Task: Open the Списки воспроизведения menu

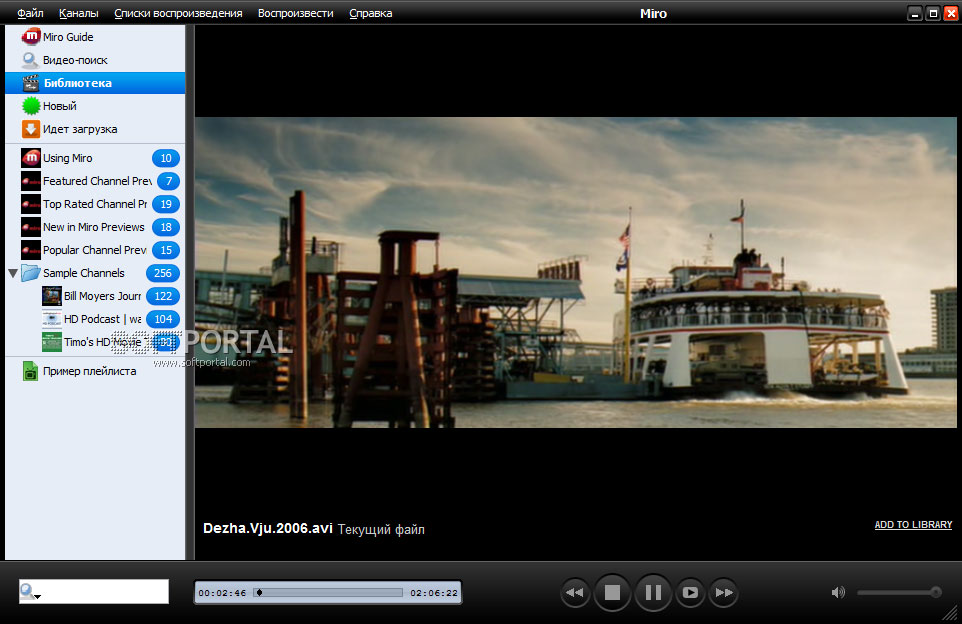Action: pos(178,13)
